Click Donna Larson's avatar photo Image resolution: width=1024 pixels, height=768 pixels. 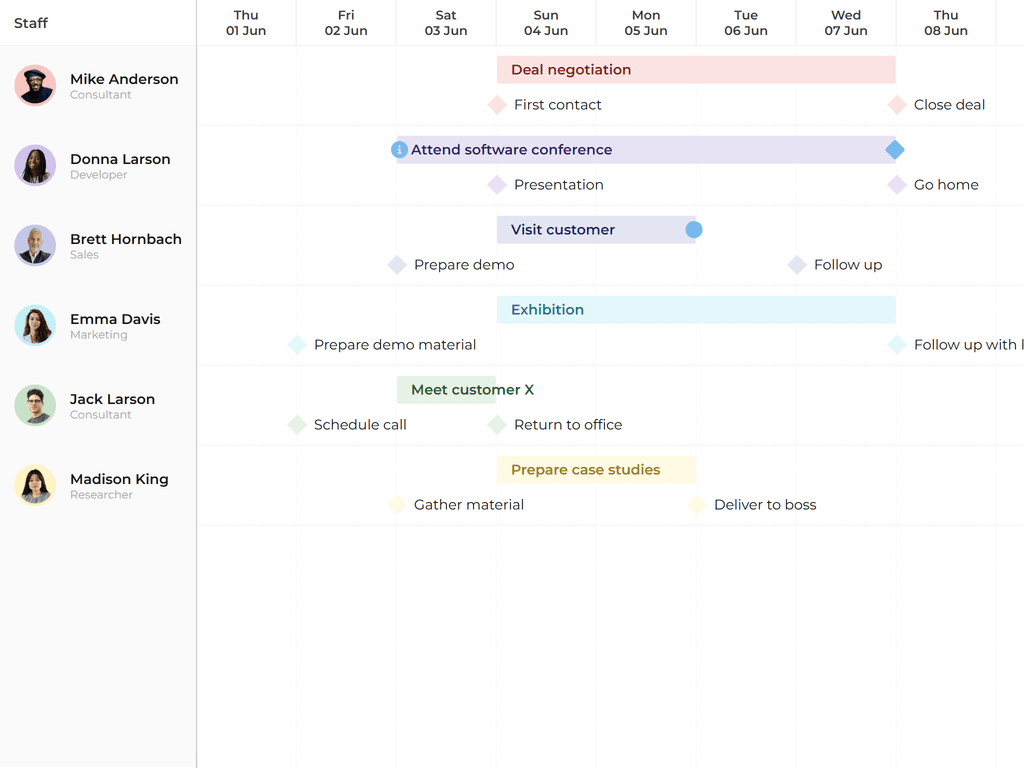point(35,165)
